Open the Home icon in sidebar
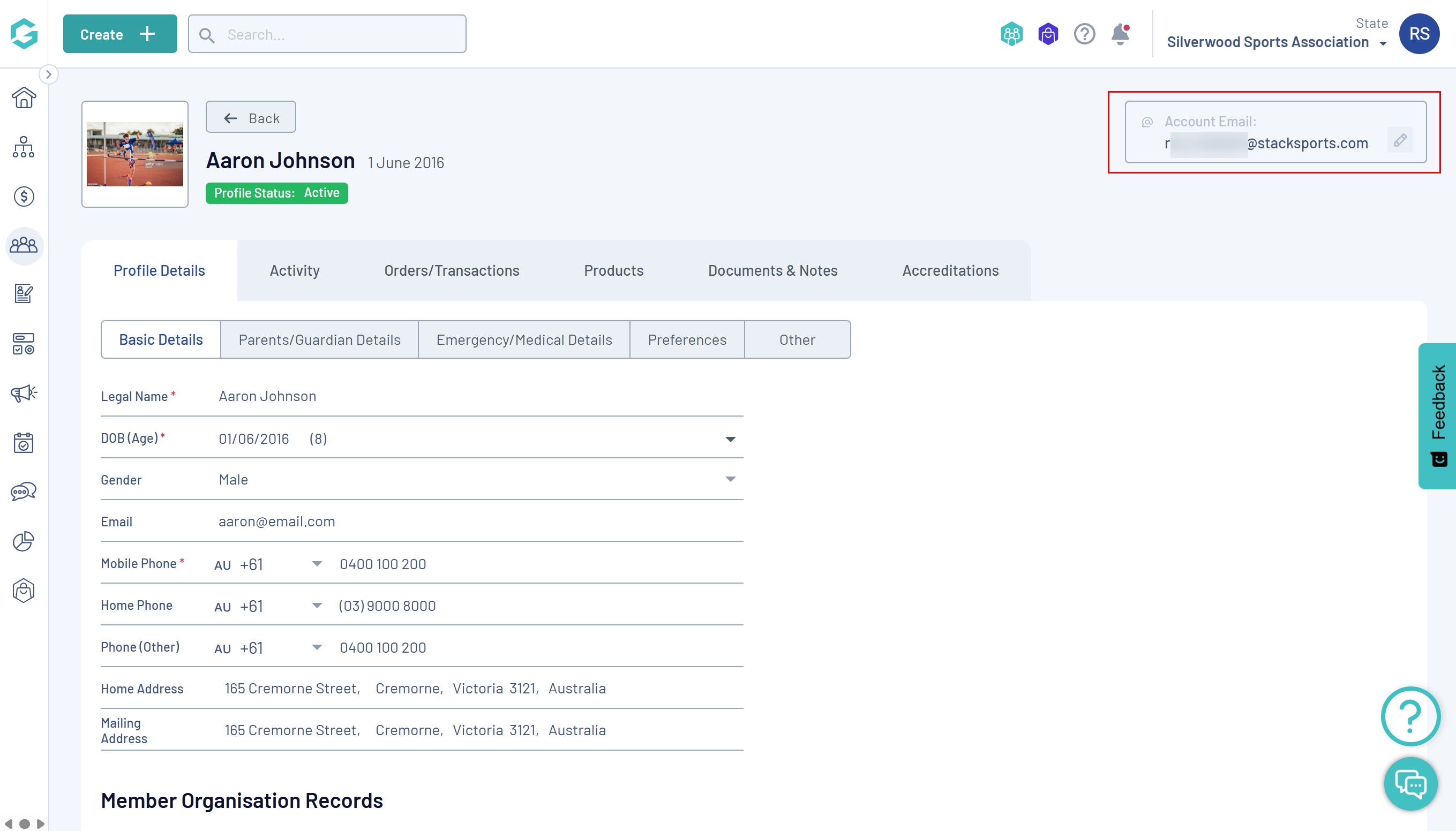Image resolution: width=1456 pixels, height=831 pixels. pos(24,97)
